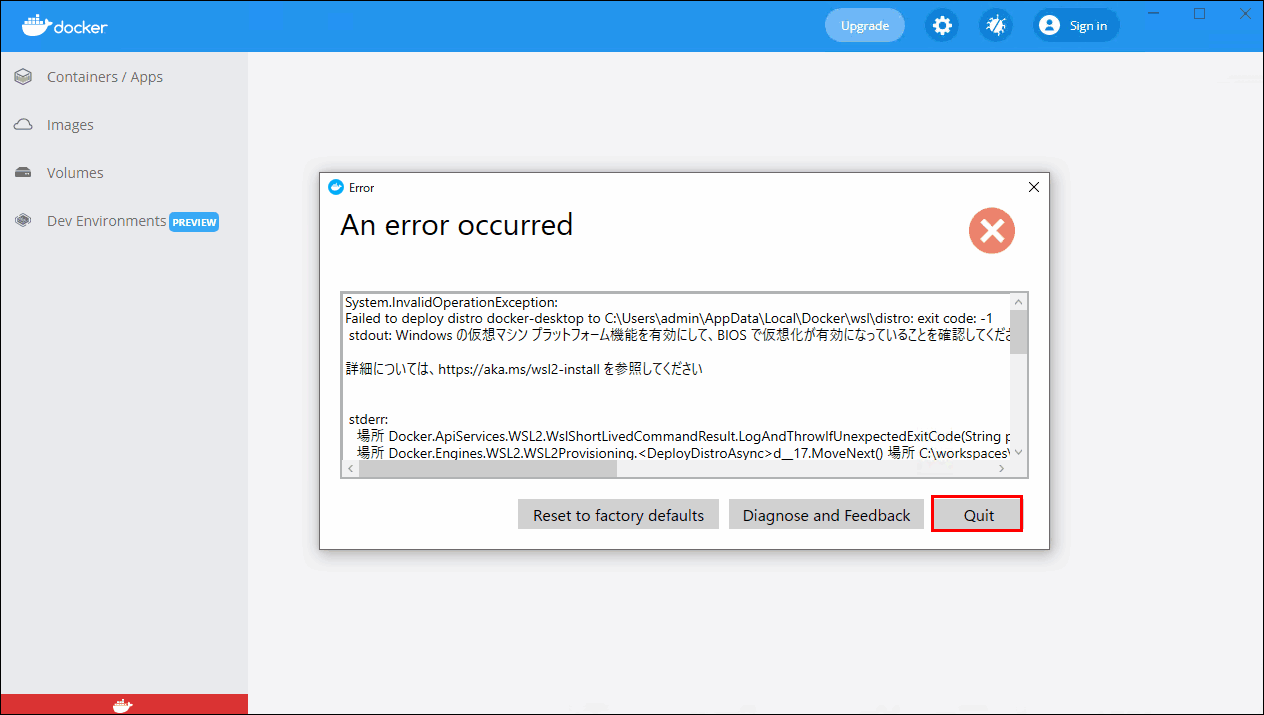Click Diagnose and Feedback
This screenshot has height=715, width=1264.
point(826,515)
